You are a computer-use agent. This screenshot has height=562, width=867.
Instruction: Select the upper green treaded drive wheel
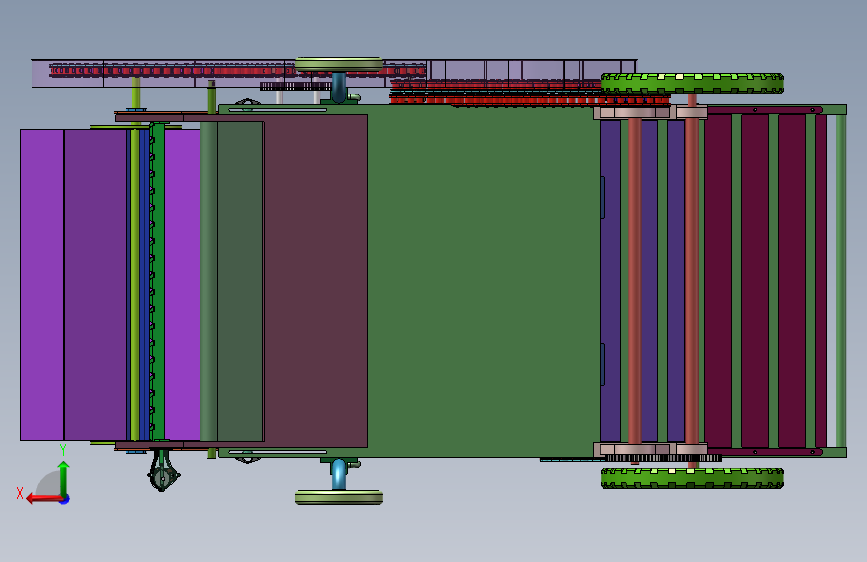pyautogui.click(x=692, y=84)
